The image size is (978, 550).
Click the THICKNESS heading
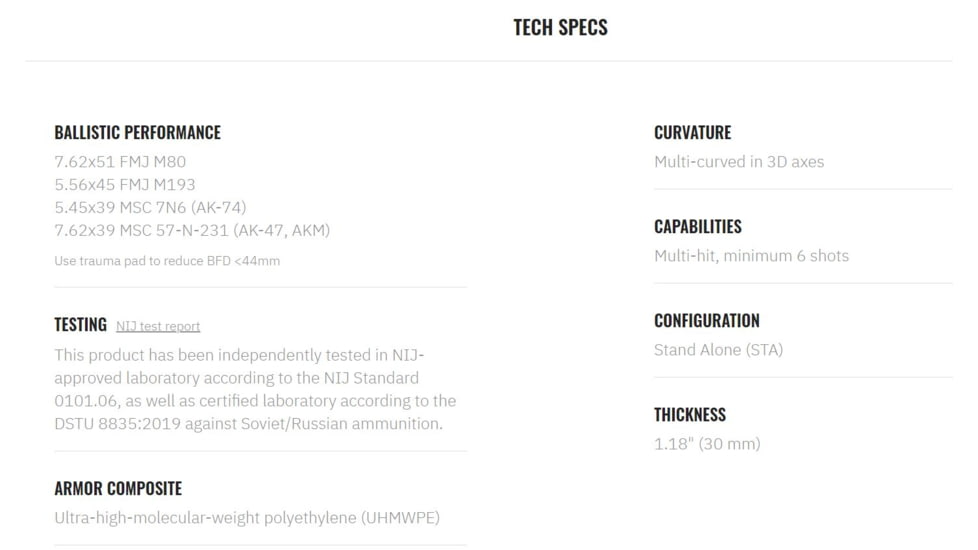pyautogui.click(x=690, y=414)
